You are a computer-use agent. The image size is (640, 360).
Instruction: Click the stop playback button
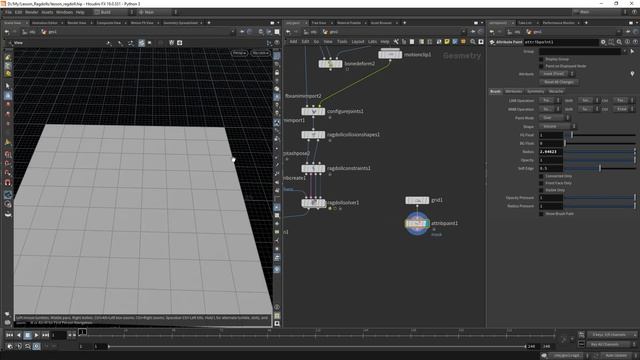point(27,335)
